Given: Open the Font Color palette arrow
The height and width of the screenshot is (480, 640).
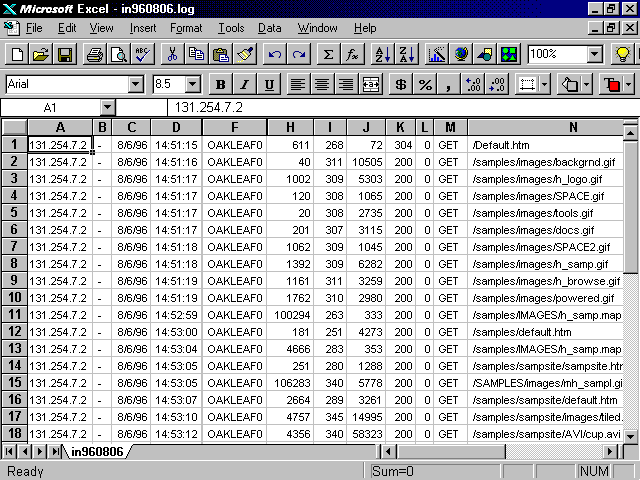Looking at the screenshot, I should (x=629, y=85).
